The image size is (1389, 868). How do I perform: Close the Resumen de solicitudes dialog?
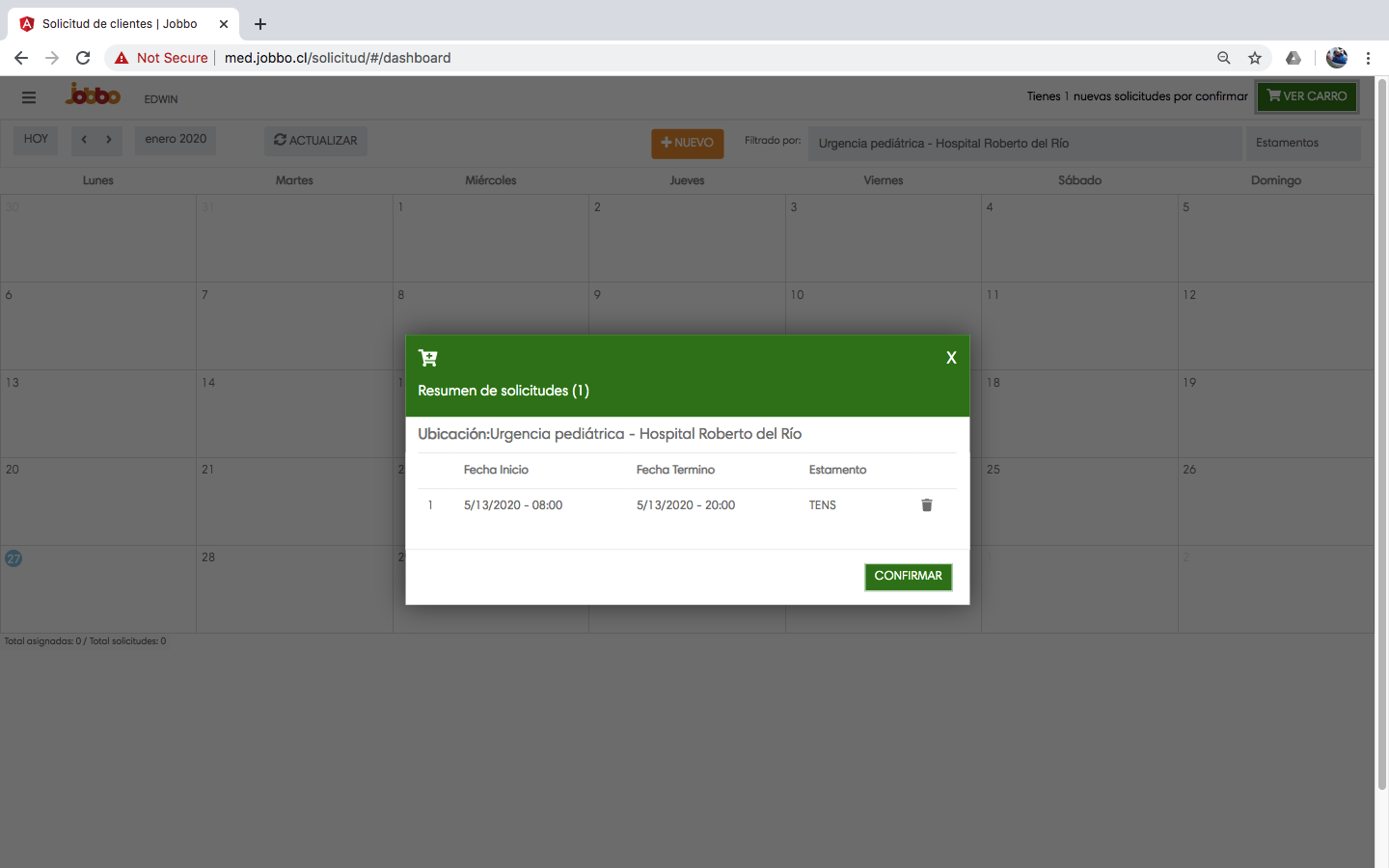(x=951, y=358)
